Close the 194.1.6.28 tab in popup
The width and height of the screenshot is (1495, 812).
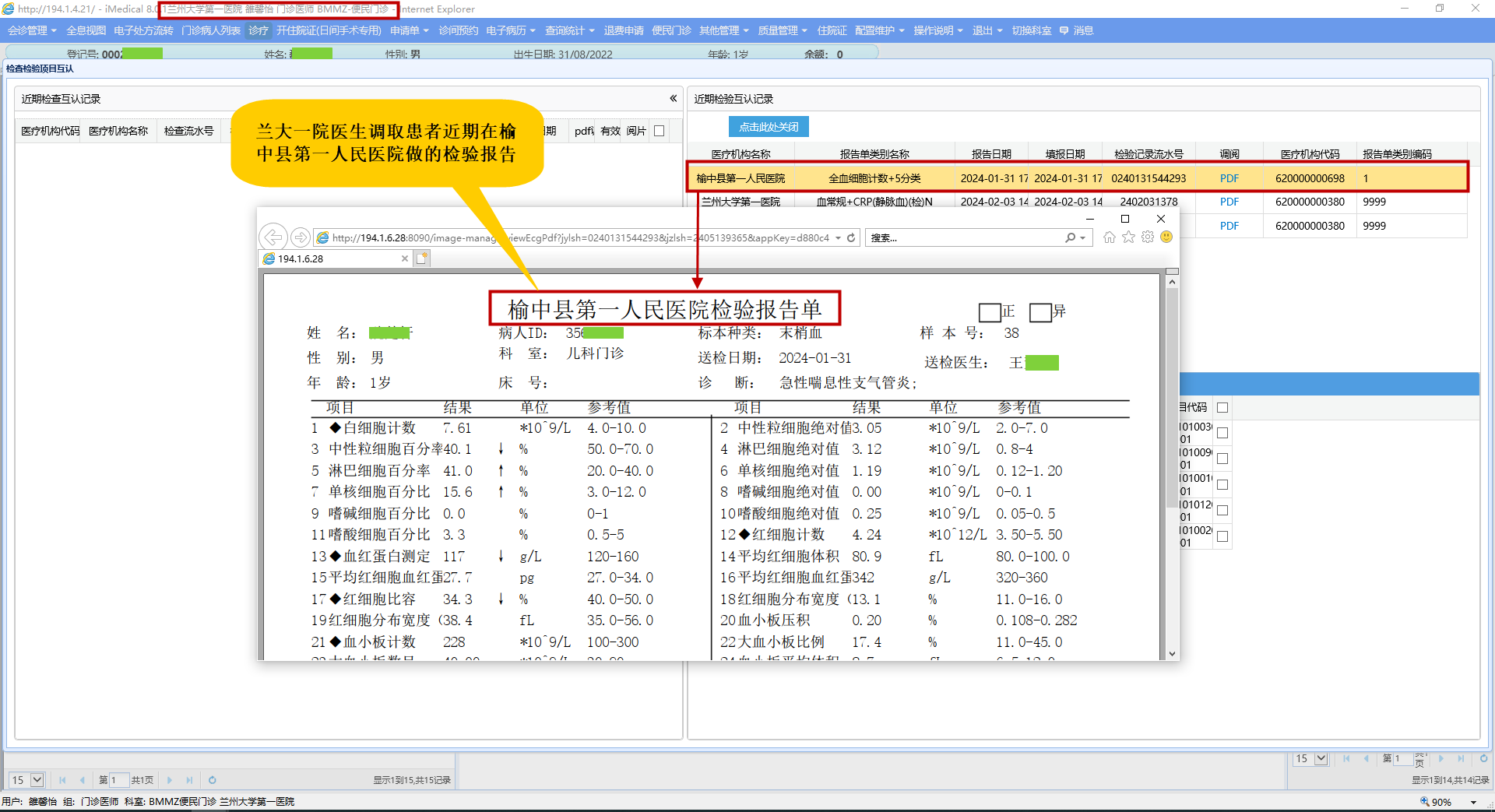click(x=405, y=258)
